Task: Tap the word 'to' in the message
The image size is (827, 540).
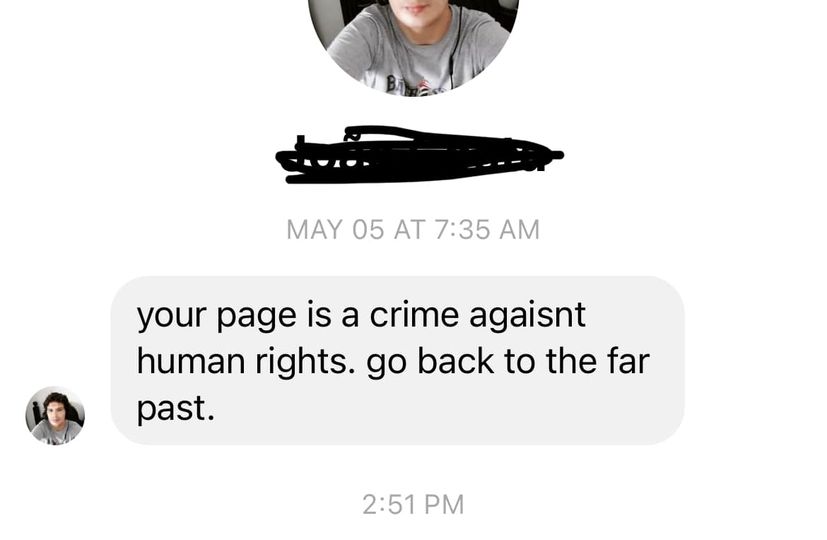Action: pos(520,362)
